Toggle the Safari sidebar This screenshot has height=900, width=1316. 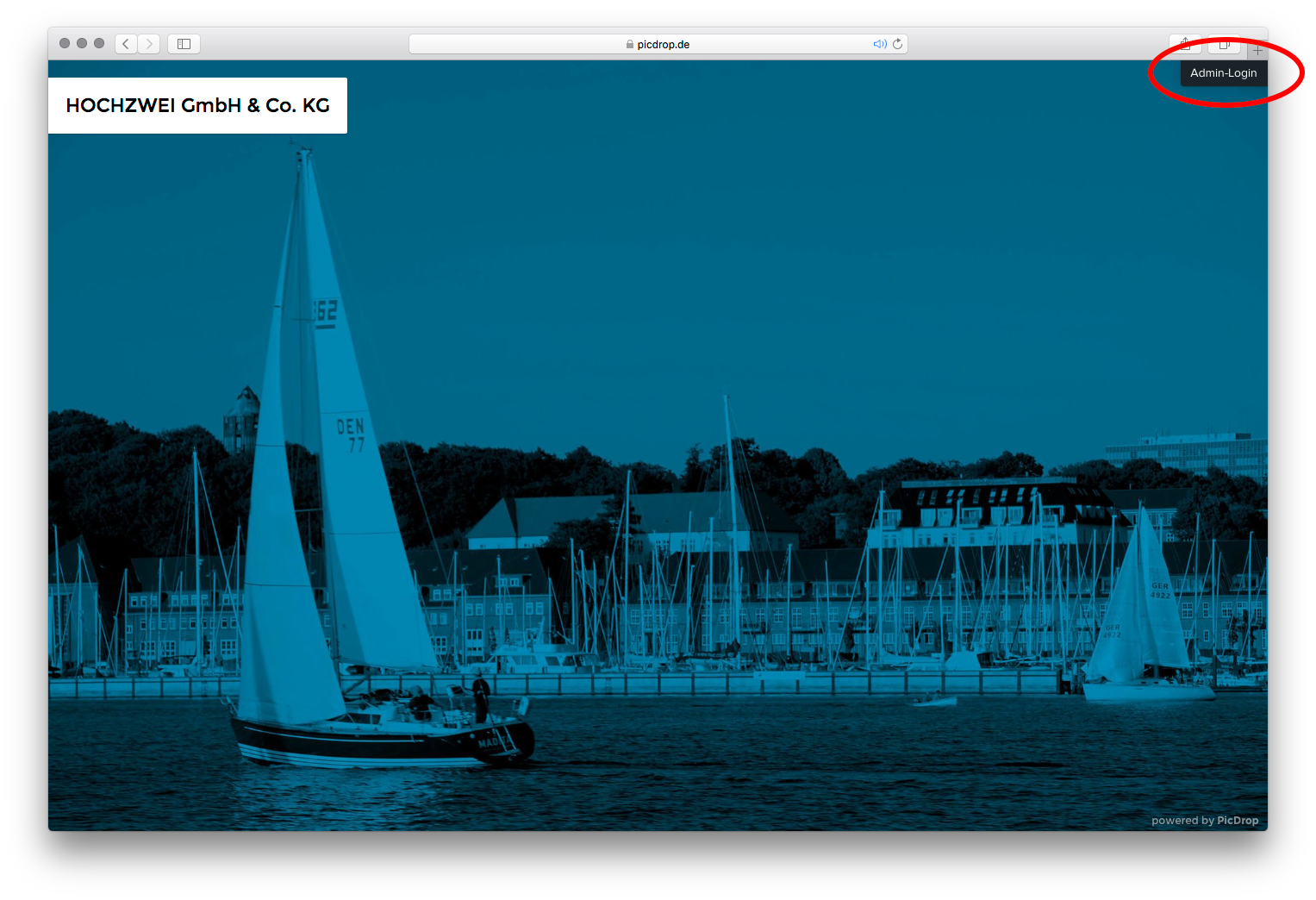click(184, 44)
